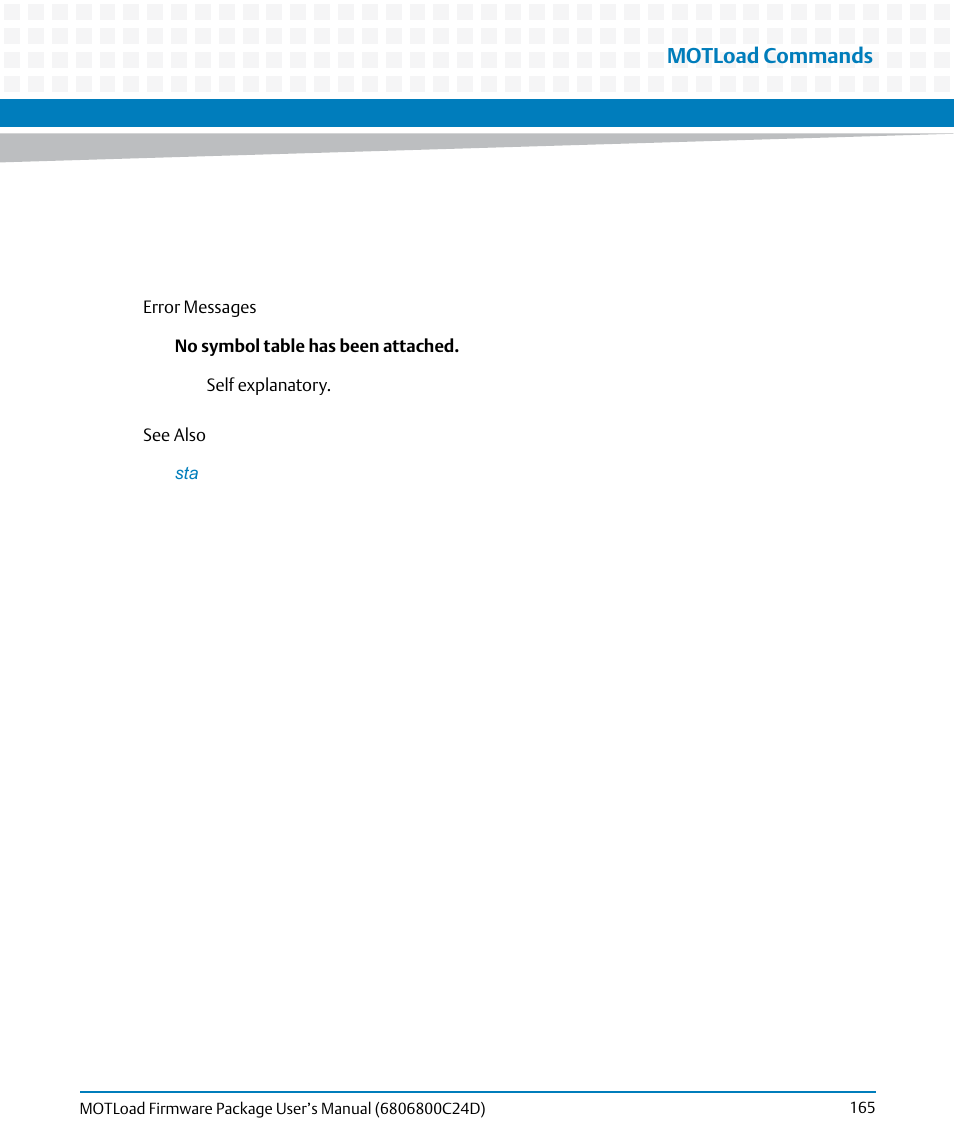The height and width of the screenshot is (1145, 954).
Task: Click the 'MOTLoad Commands' page header
Action: (x=769, y=55)
